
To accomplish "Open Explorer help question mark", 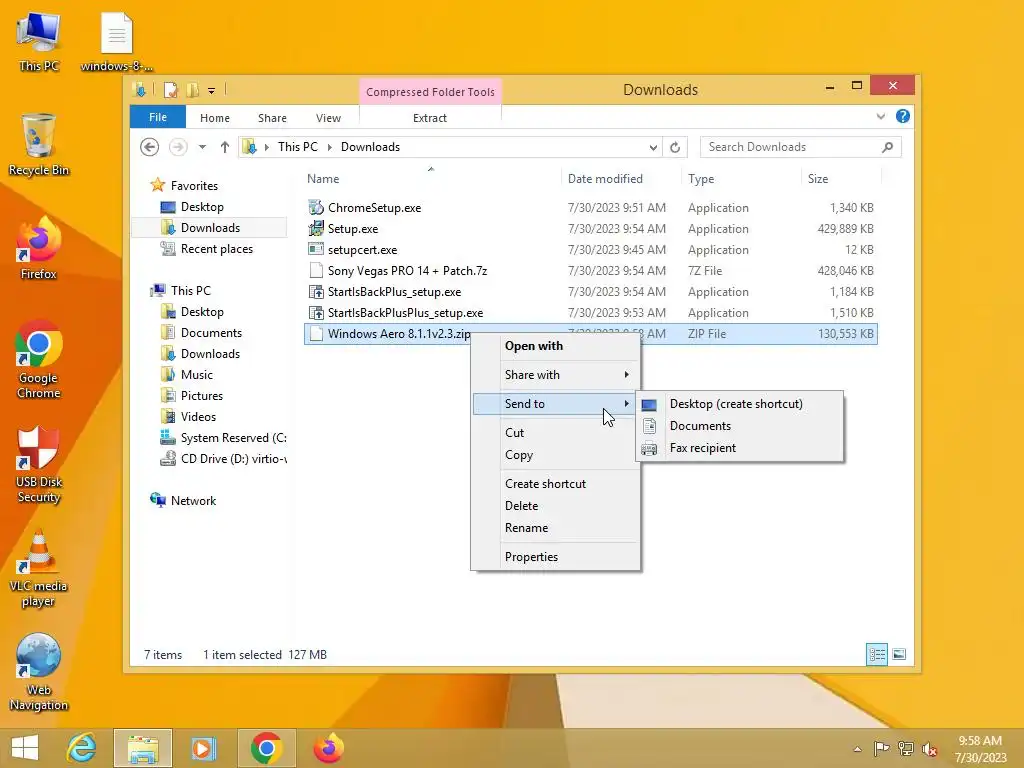I will coord(903,116).
